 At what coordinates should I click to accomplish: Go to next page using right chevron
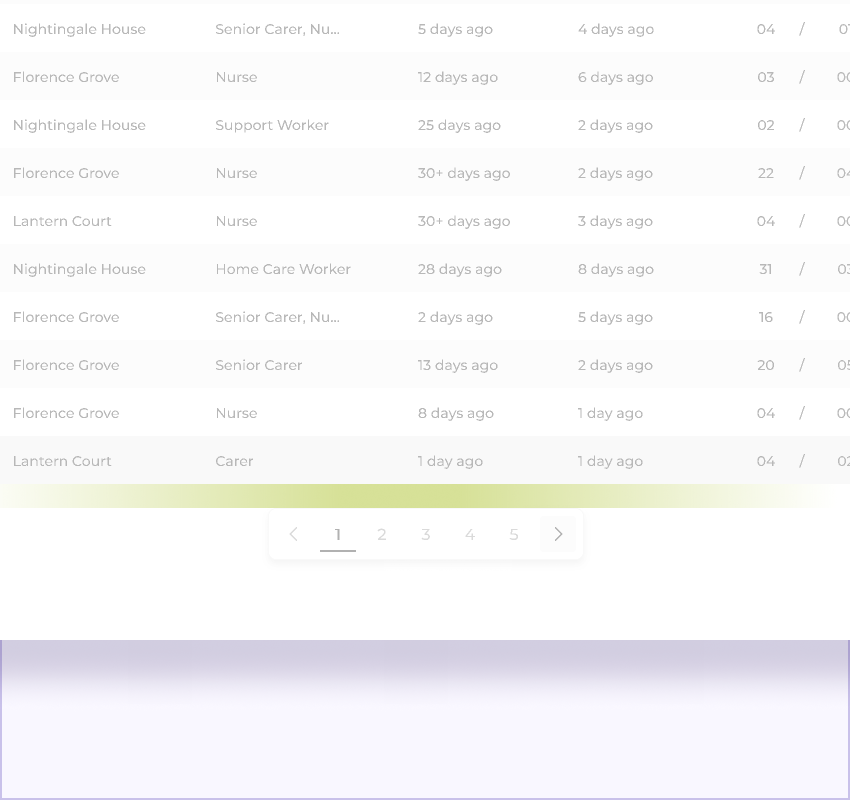tap(558, 534)
